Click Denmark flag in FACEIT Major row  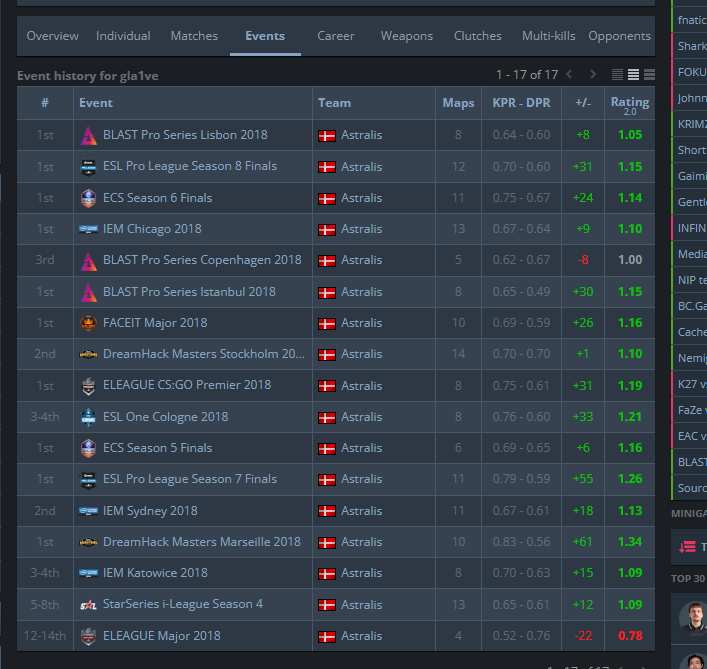(327, 324)
